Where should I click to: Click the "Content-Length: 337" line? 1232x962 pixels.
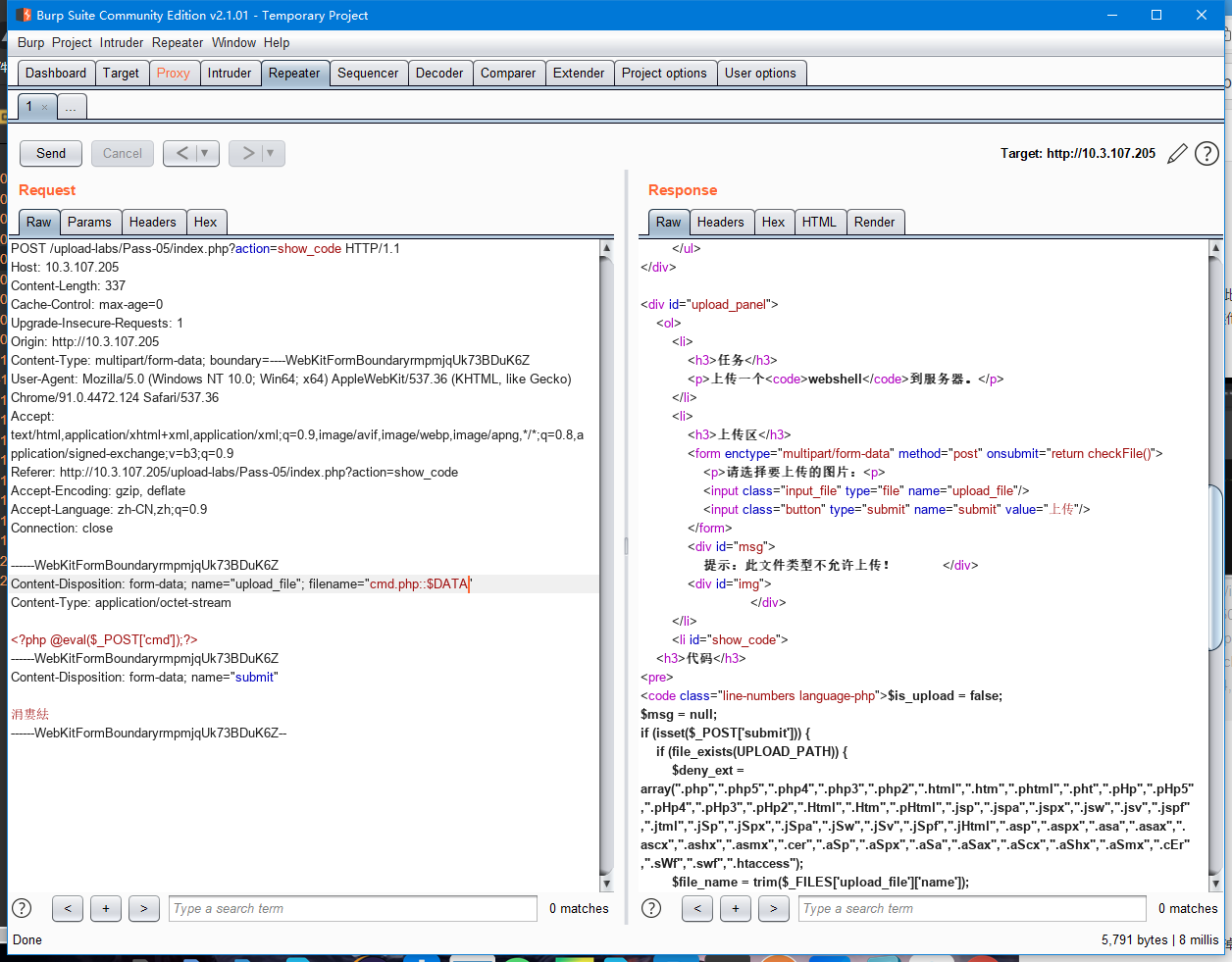pyautogui.click(x=68, y=285)
